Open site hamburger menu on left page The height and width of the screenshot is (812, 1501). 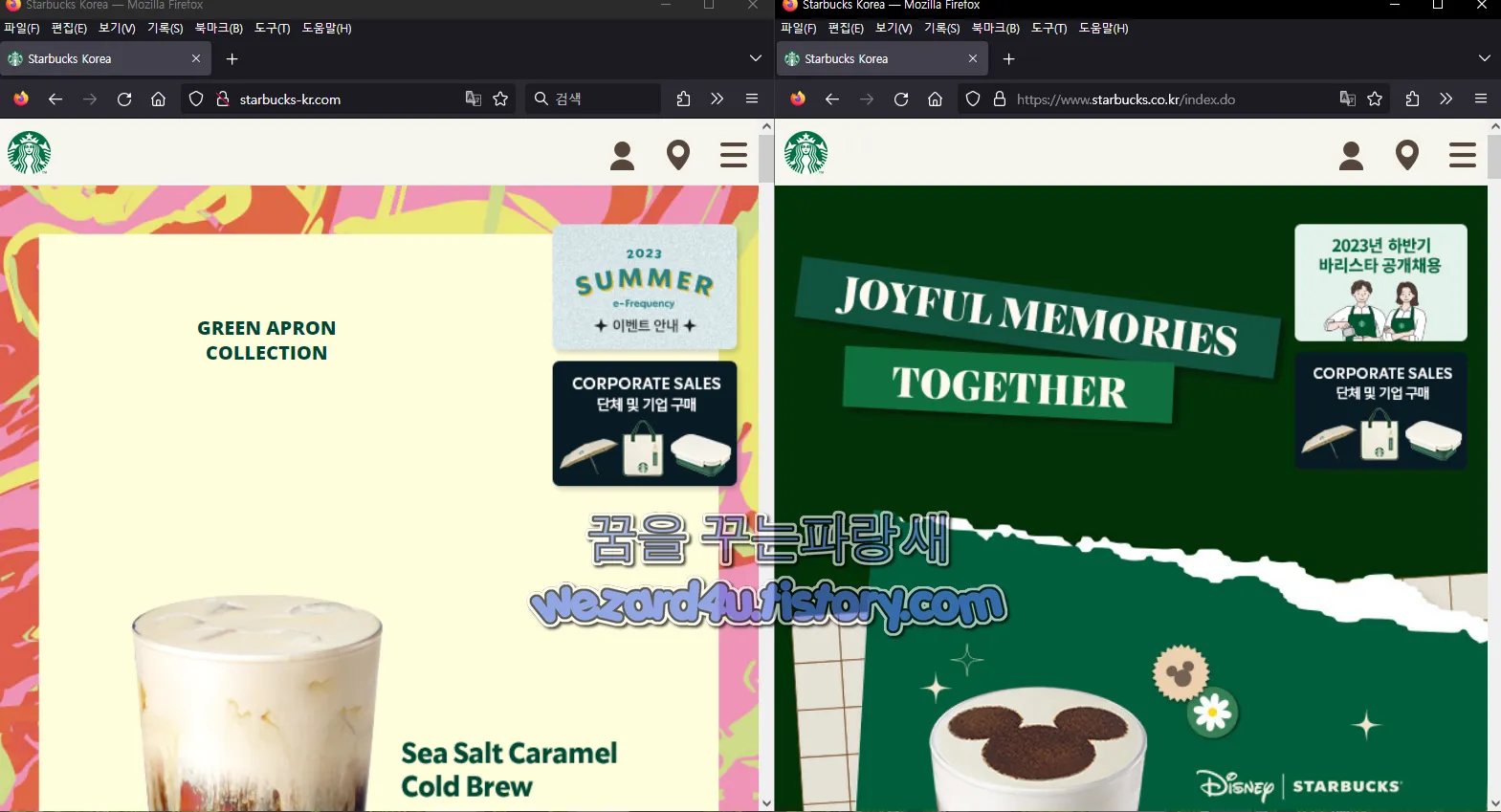tap(734, 155)
